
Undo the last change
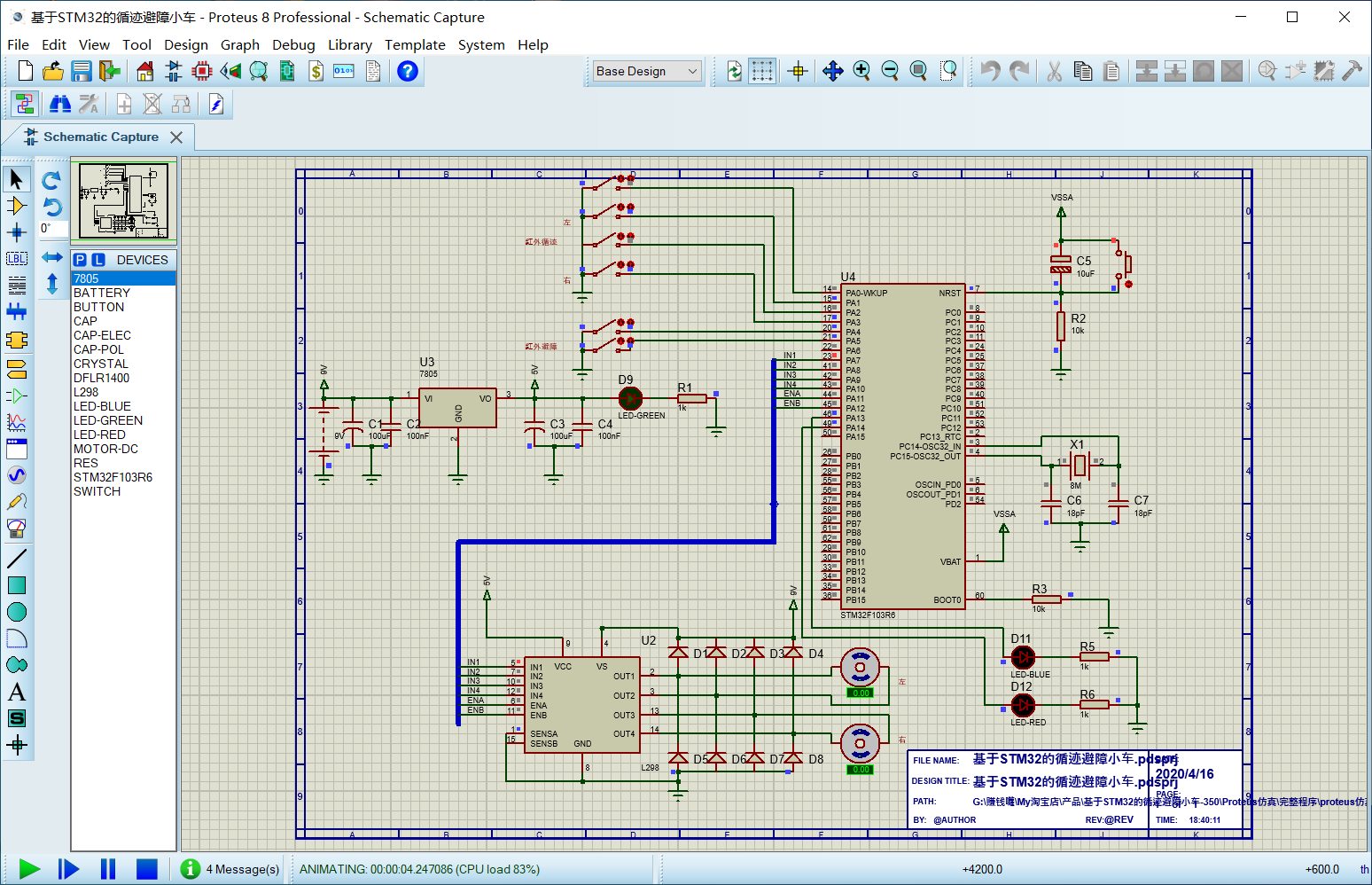click(990, 71)
